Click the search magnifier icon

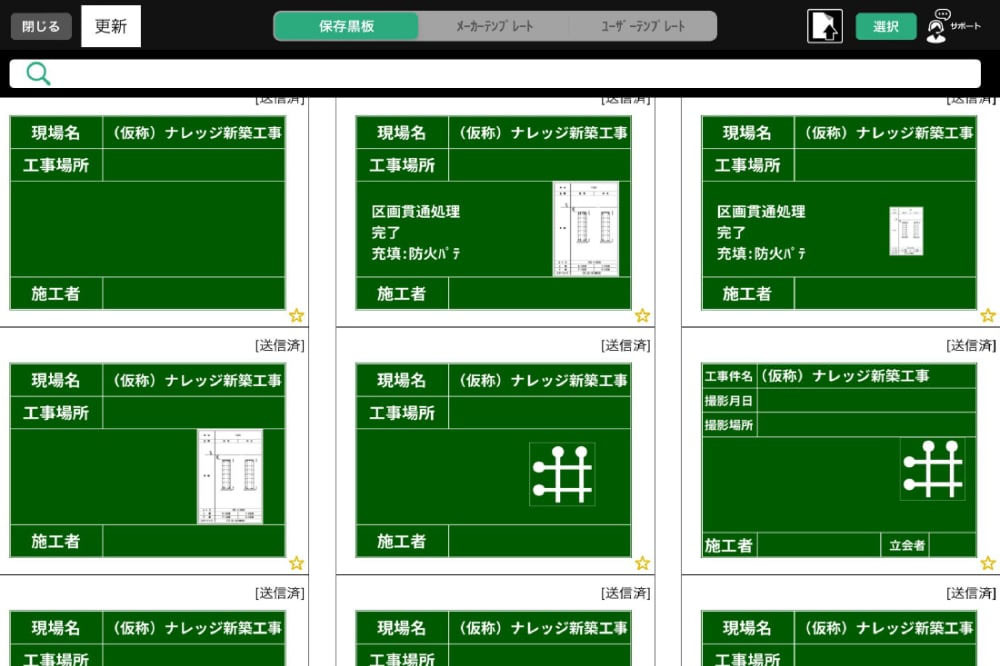[x=38, y=73]
